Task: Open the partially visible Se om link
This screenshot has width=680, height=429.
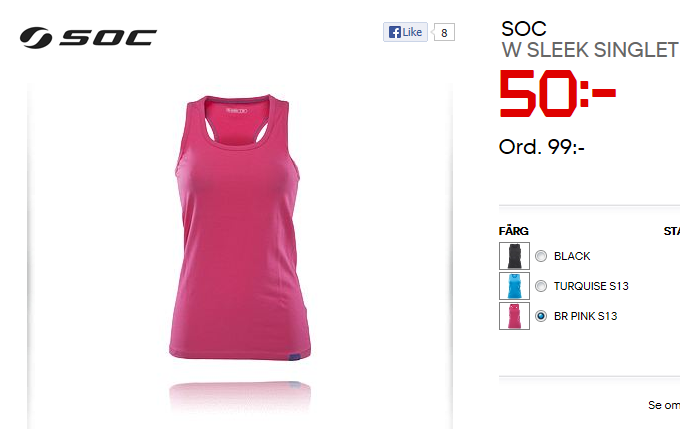Action: [x=664, y=405]
